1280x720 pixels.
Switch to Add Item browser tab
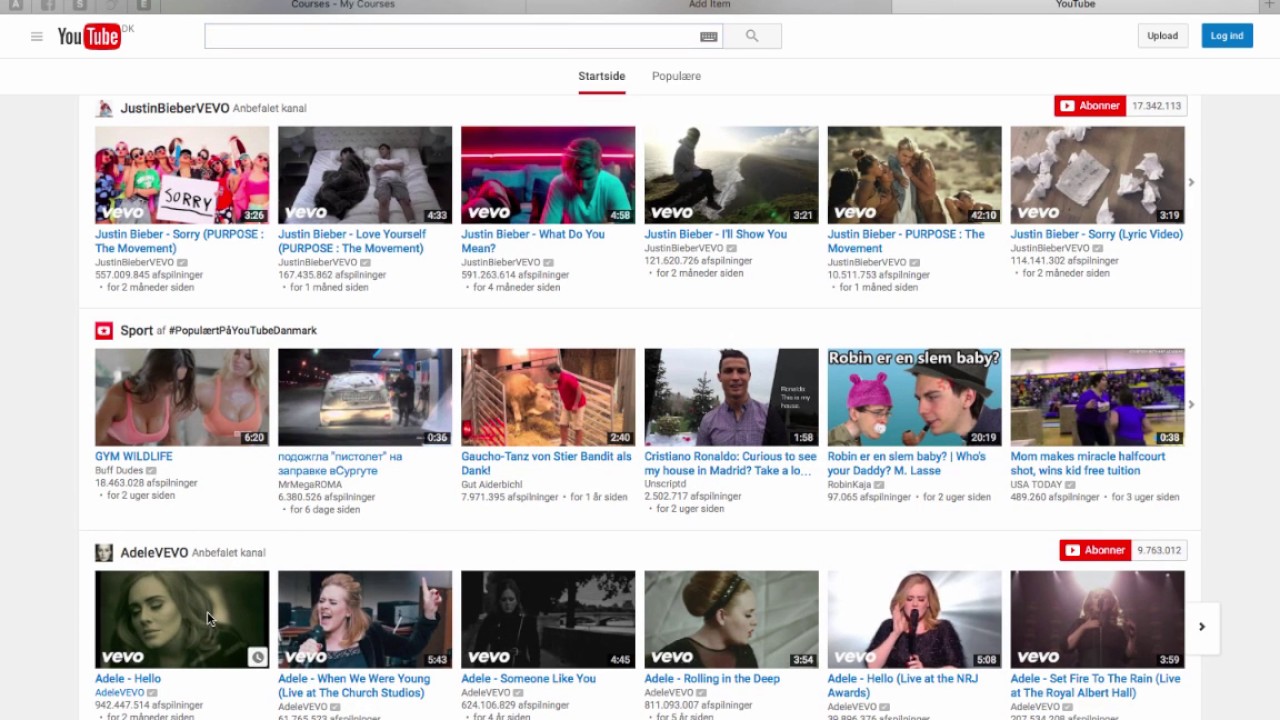pyautogui.click(x=709, y=5)
